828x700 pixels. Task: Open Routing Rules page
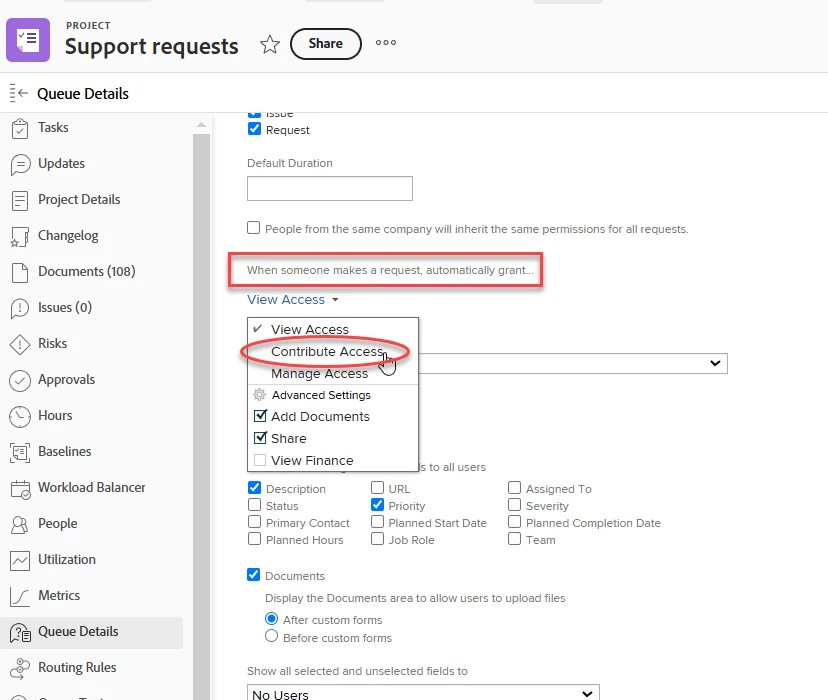(x=77, y=667)
